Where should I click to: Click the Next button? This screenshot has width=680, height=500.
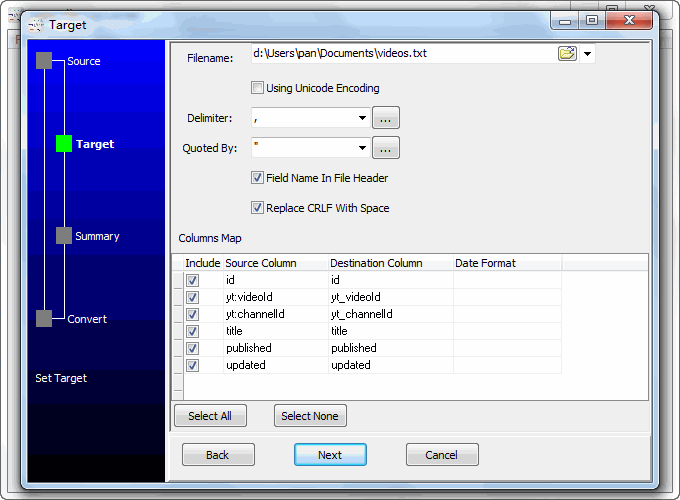330,455
